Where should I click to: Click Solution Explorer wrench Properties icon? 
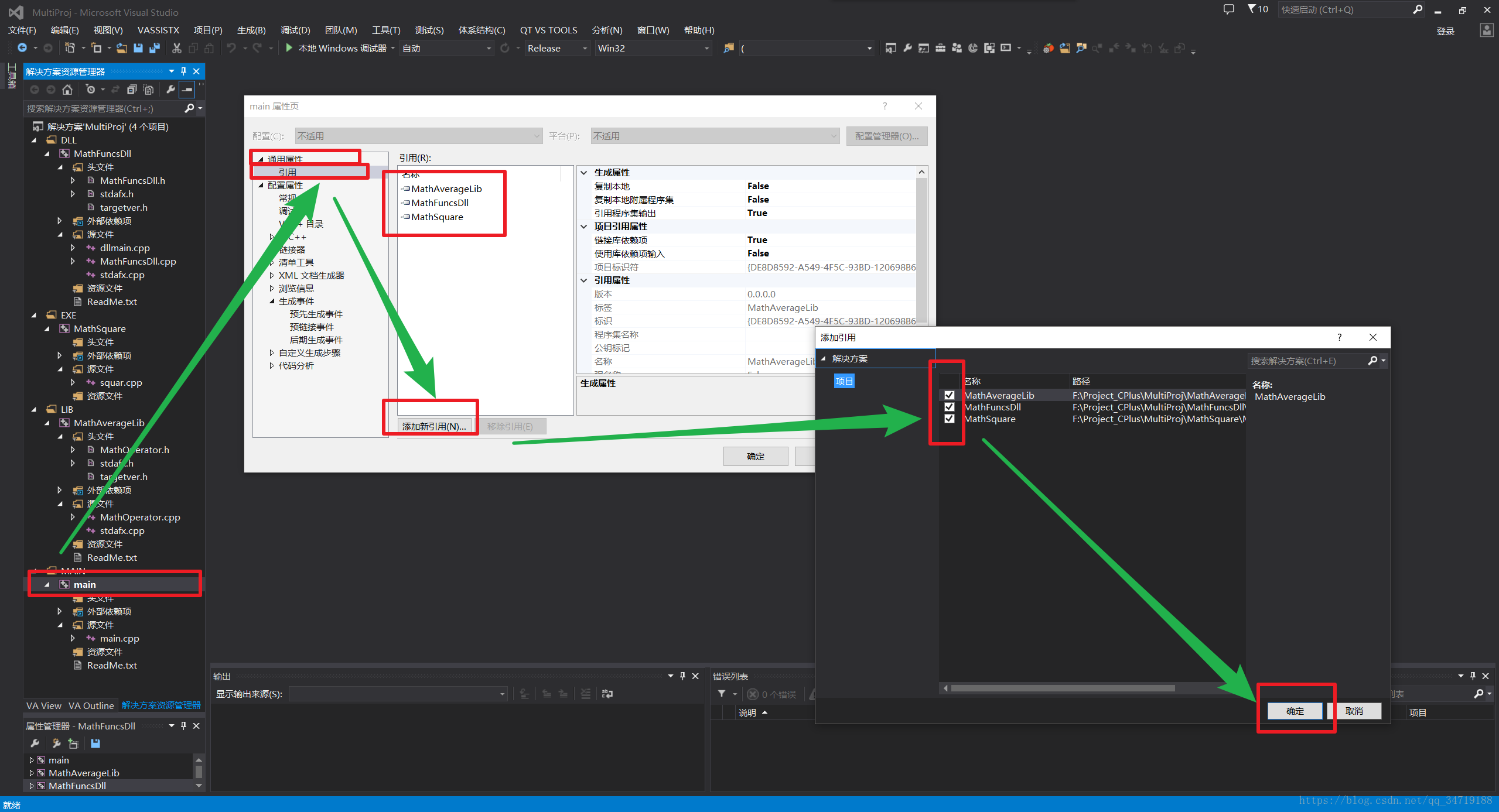tap(170, 90)
